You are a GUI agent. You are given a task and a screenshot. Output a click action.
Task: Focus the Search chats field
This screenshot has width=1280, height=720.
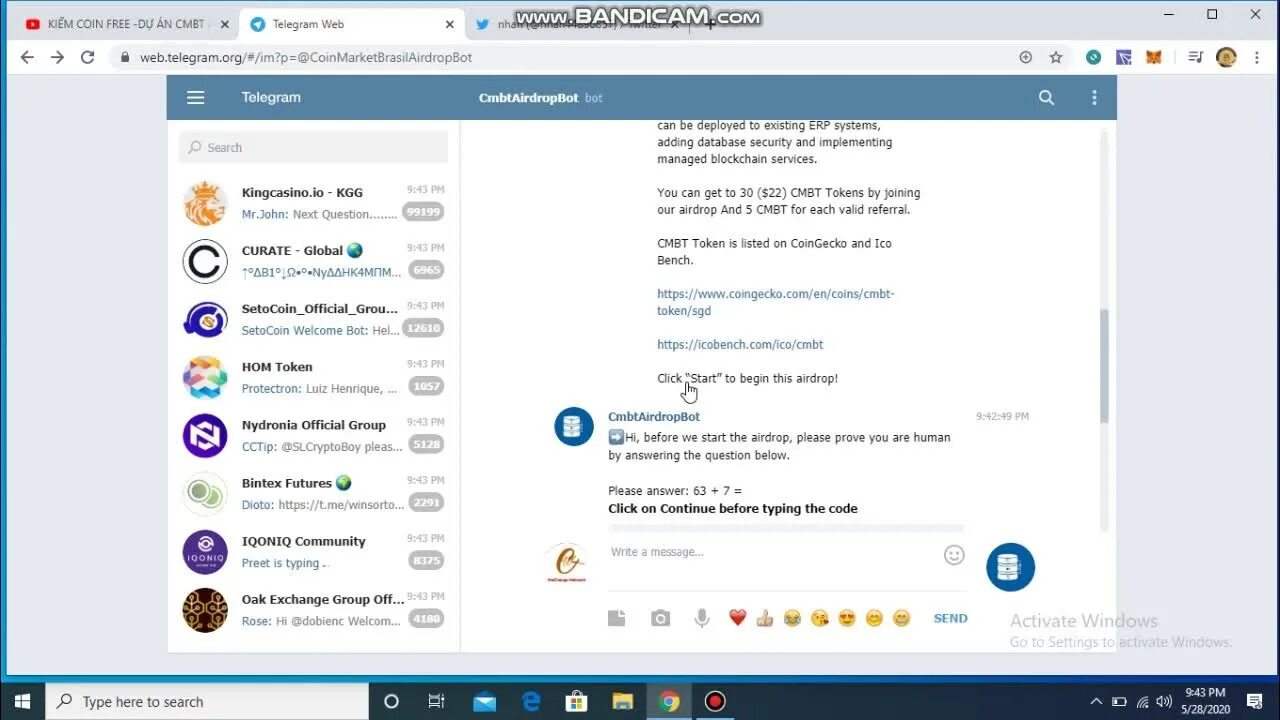pyautogui.click(x=314, y=147)
